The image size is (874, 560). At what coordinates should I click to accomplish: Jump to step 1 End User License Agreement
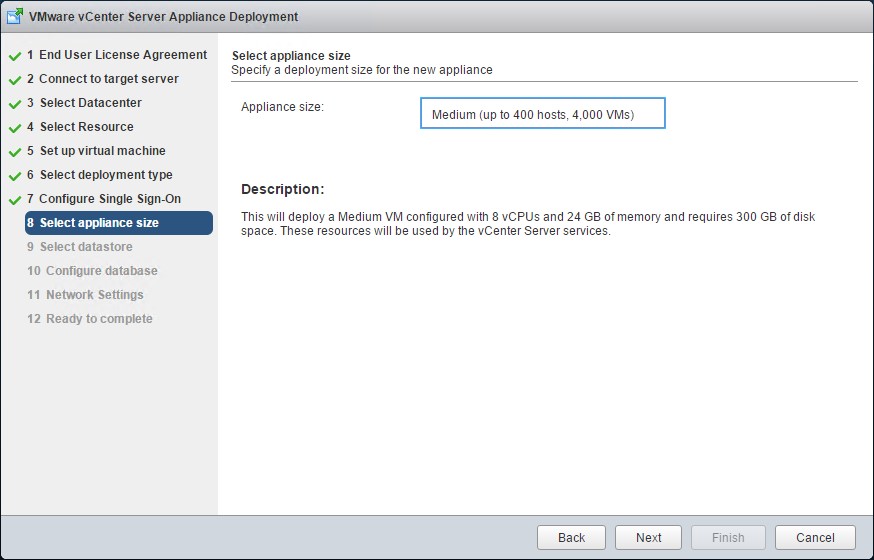click(x=117, y=55)
